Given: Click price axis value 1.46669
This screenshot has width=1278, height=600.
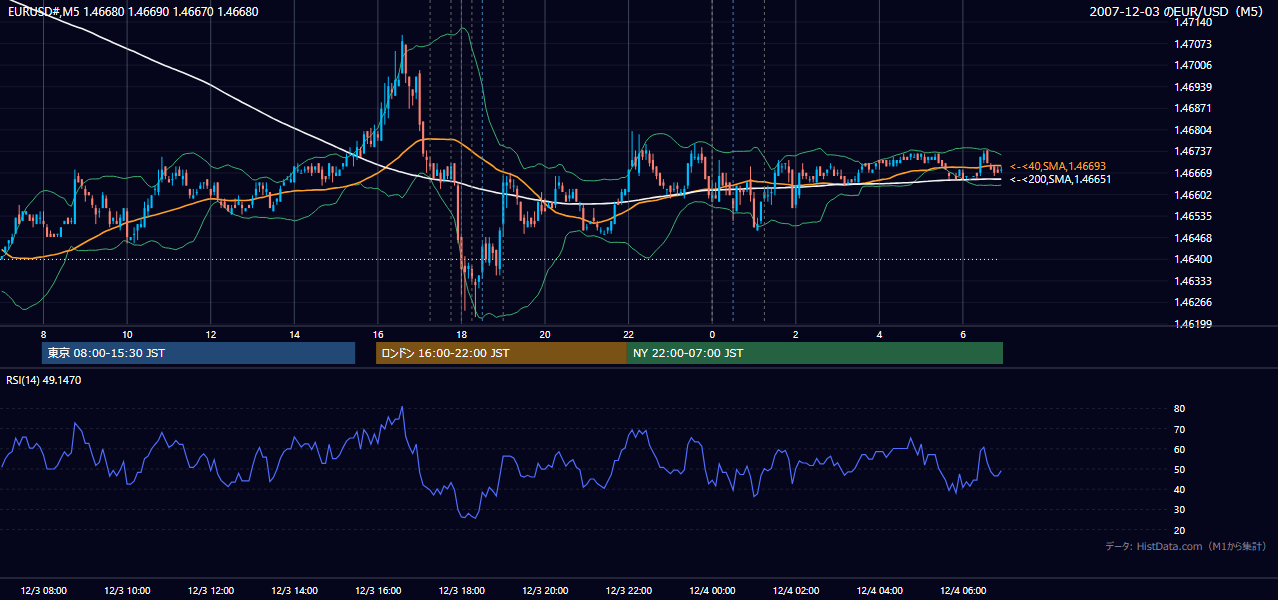Looking at the screenshot, I should coord(1193,173).
